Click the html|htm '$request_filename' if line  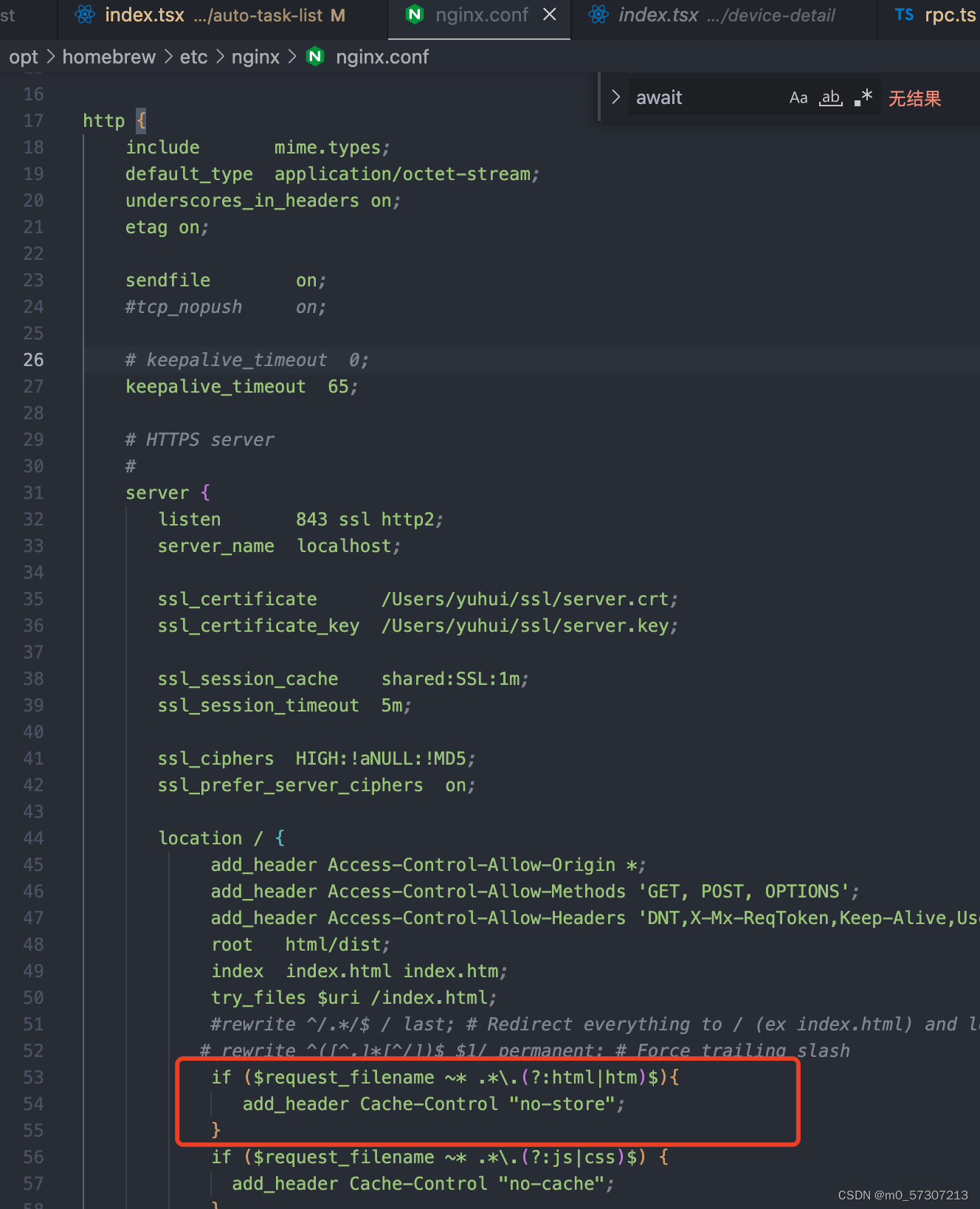pos(445,1078)
